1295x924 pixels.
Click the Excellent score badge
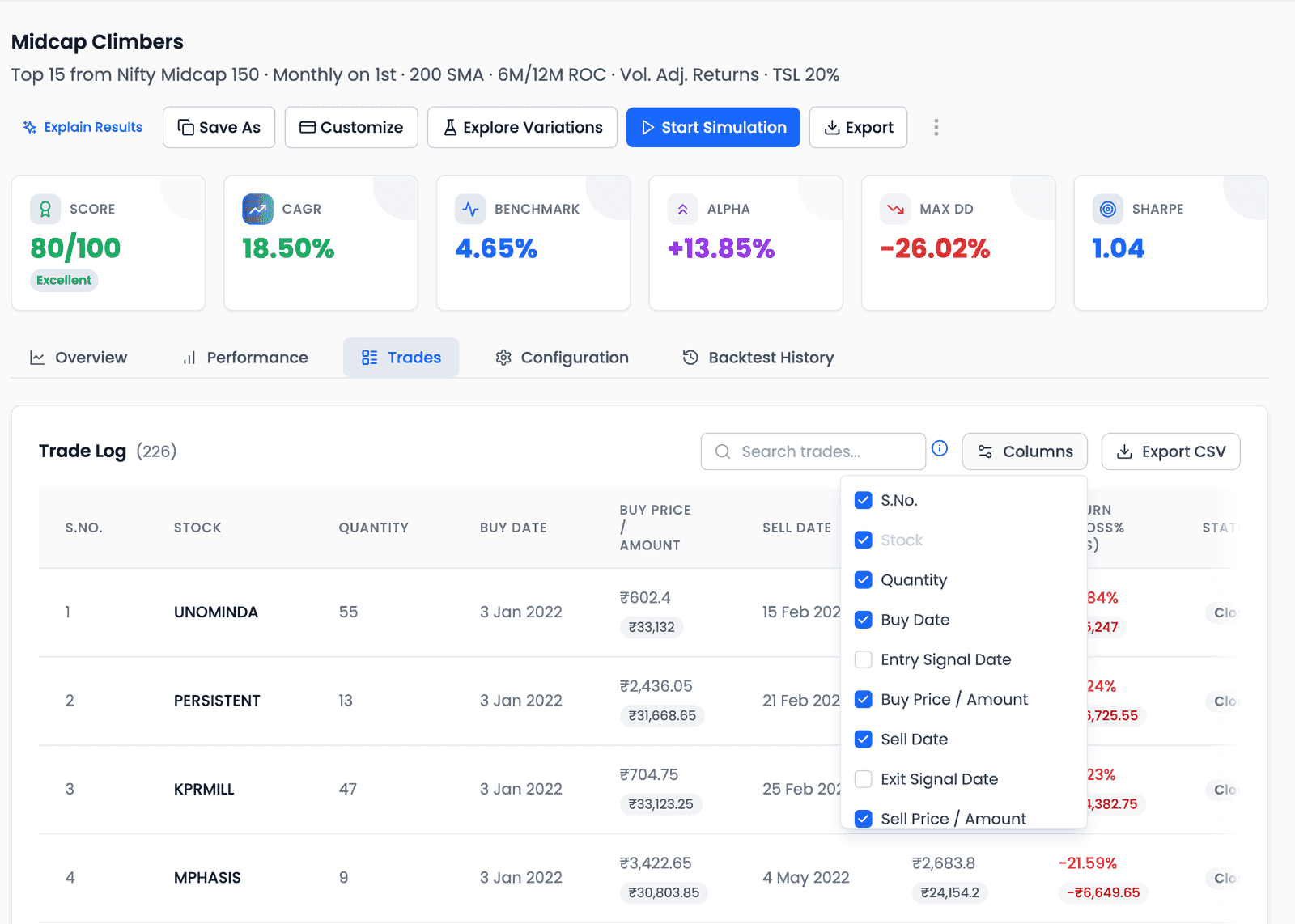click(x=64, y=280)
